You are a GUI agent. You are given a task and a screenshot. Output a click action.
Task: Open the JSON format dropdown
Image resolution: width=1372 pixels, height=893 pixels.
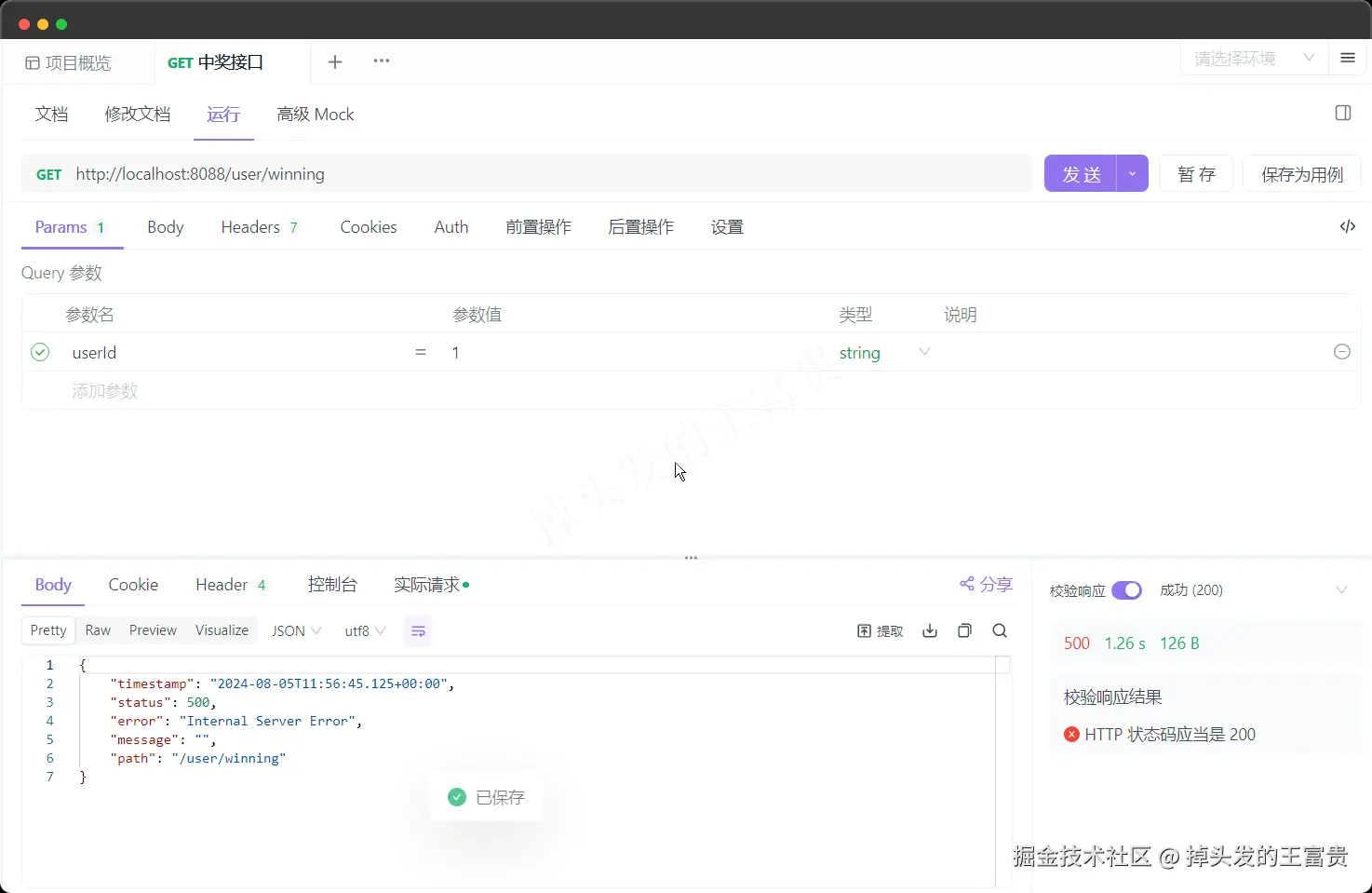click(x=296, y=630)
